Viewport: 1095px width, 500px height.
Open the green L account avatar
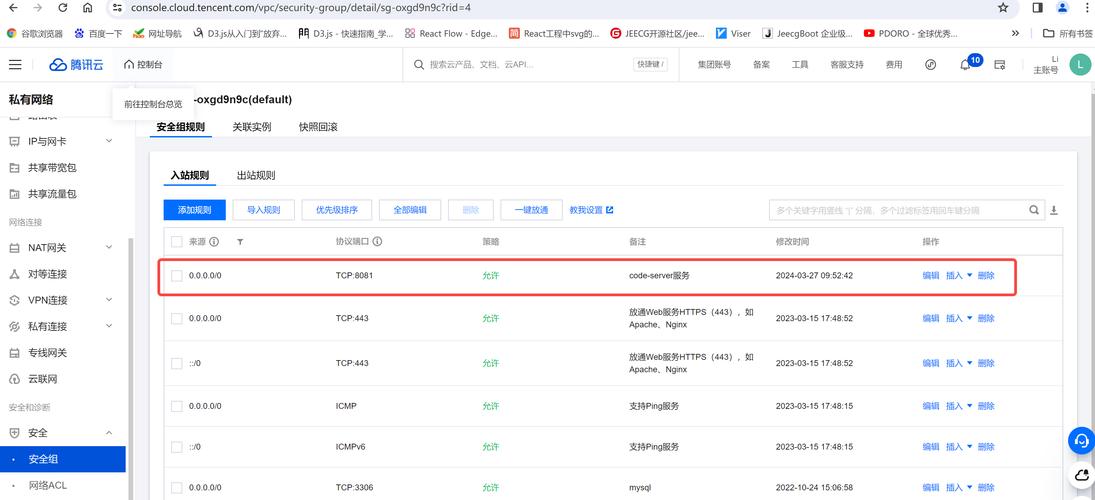[x=1080, y=65]
